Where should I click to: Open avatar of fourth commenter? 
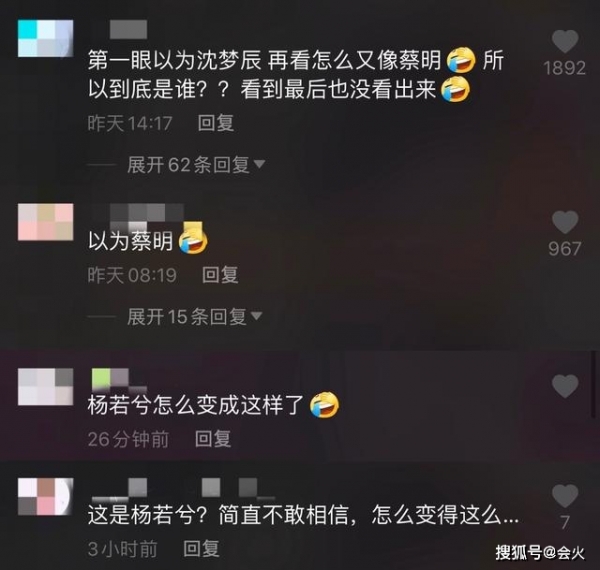tap(46, 497)
